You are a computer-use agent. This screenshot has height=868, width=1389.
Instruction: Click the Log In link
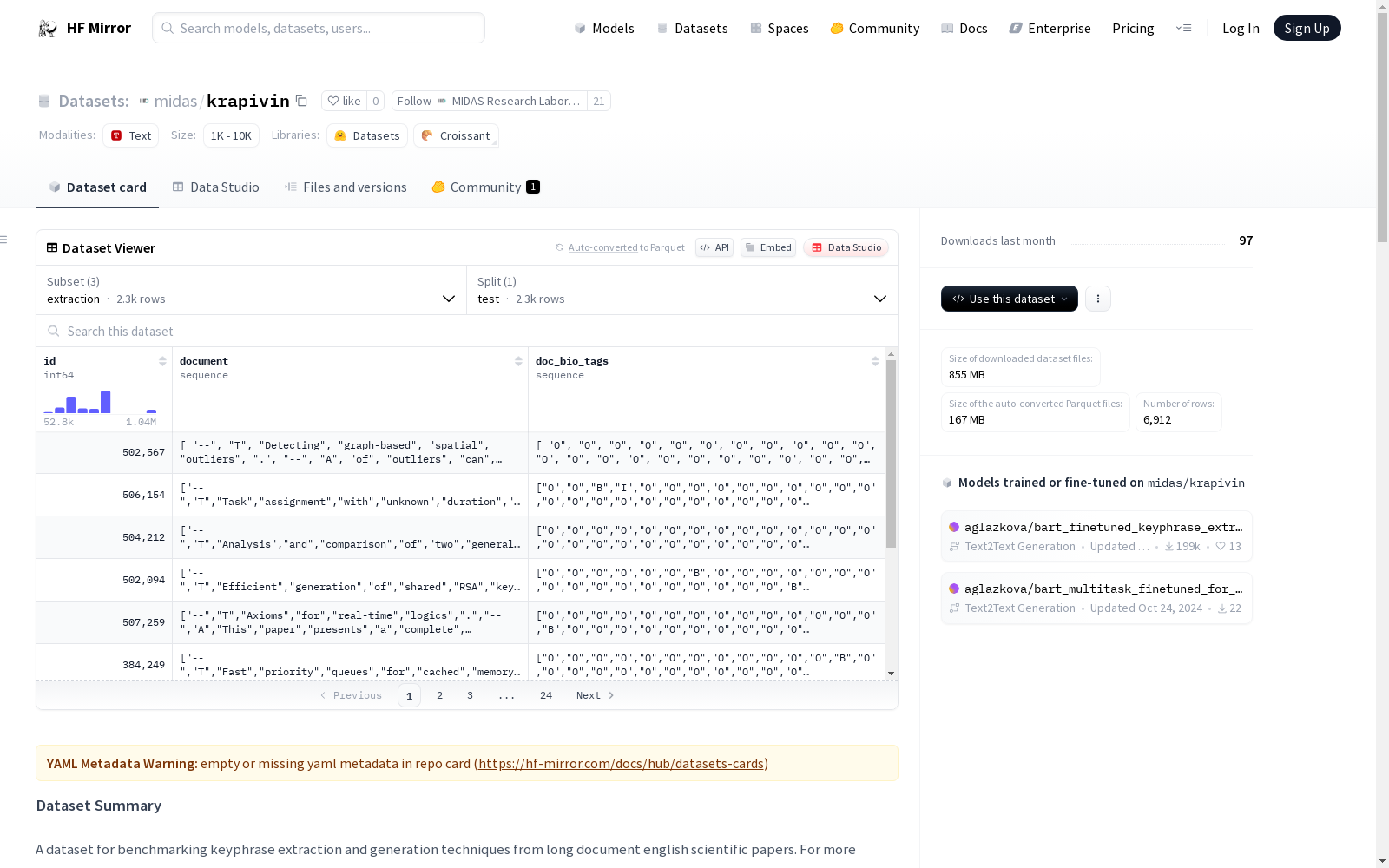coord(1241,28)
